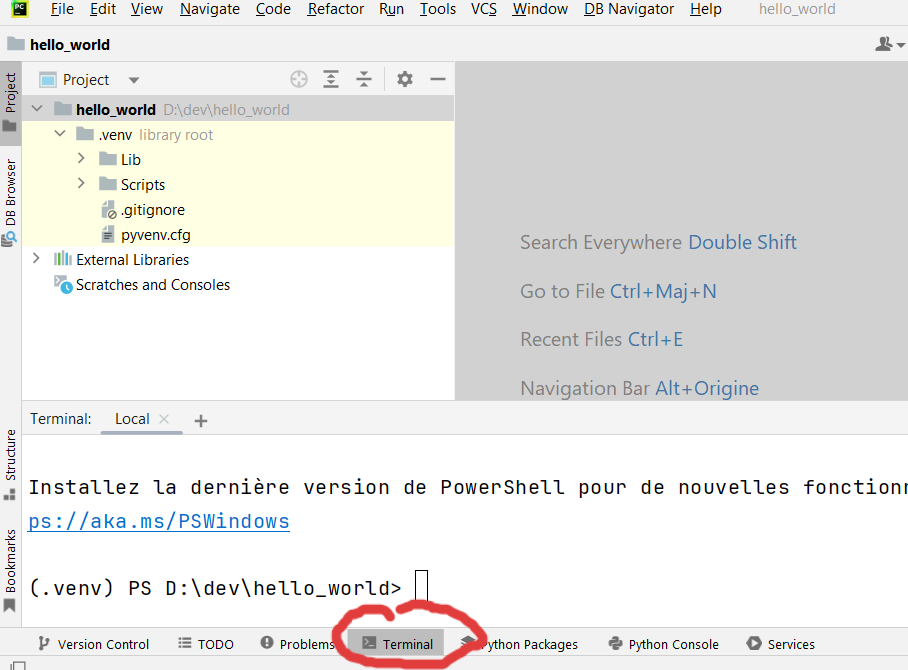Open the Refactor menu

335,9
